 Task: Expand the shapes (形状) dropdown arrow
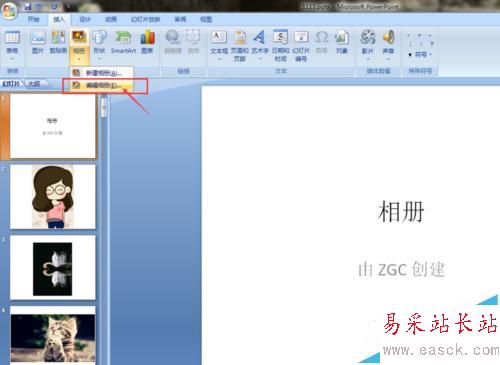(99, 59)
